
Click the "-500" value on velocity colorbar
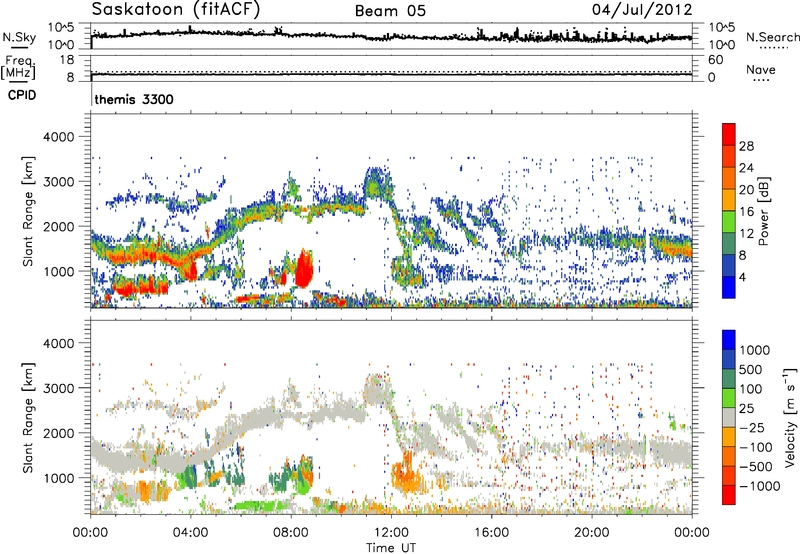click(755, 467)
